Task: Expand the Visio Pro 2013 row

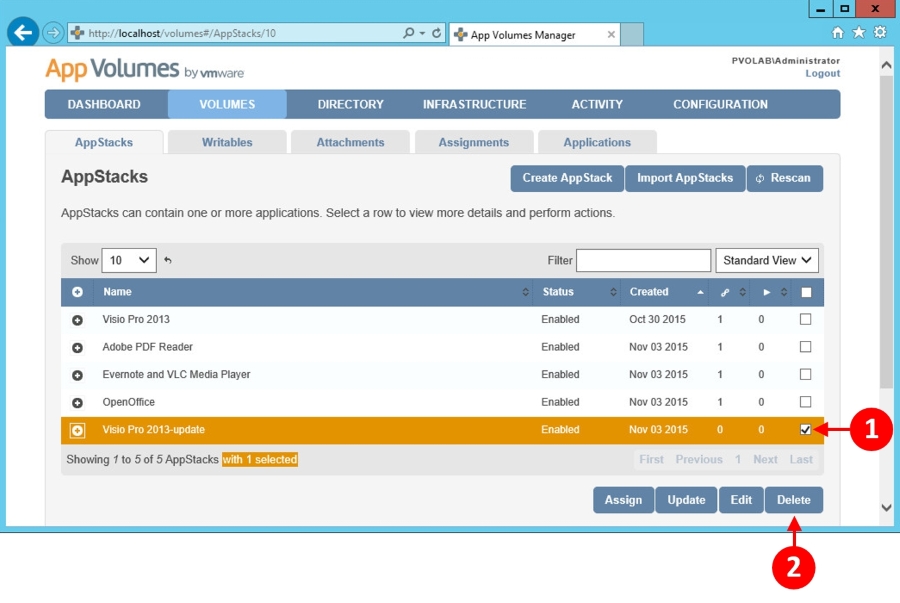Action: pyautogui.click(x=77, y=320)
